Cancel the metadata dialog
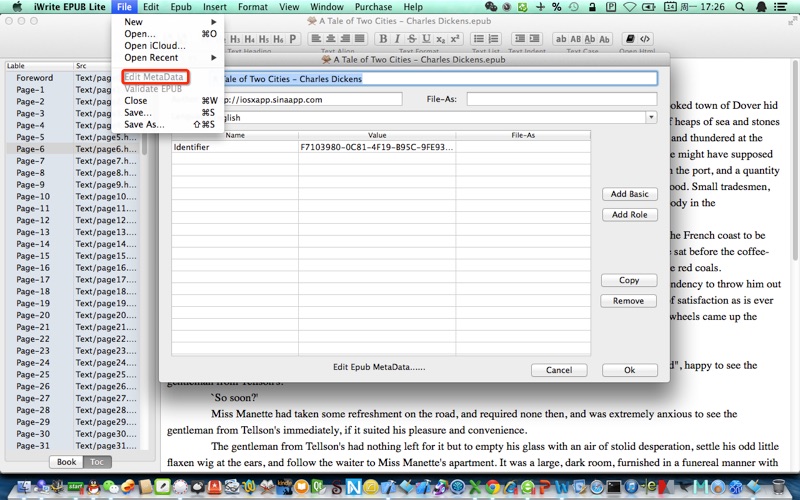800x500 pixels. pyautogui.click(x=559, y=370)
